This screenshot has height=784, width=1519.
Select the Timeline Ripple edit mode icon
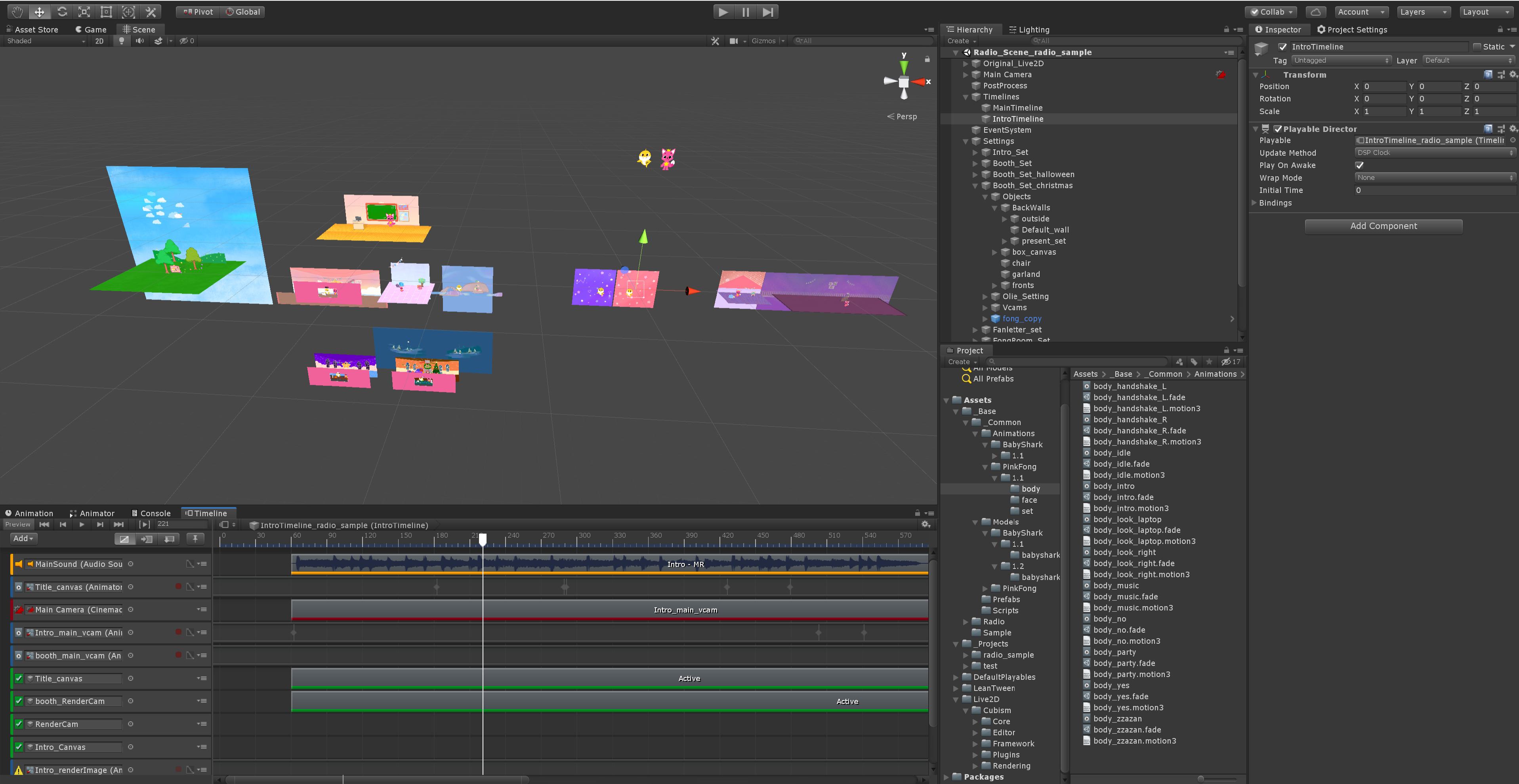(147, 539)
